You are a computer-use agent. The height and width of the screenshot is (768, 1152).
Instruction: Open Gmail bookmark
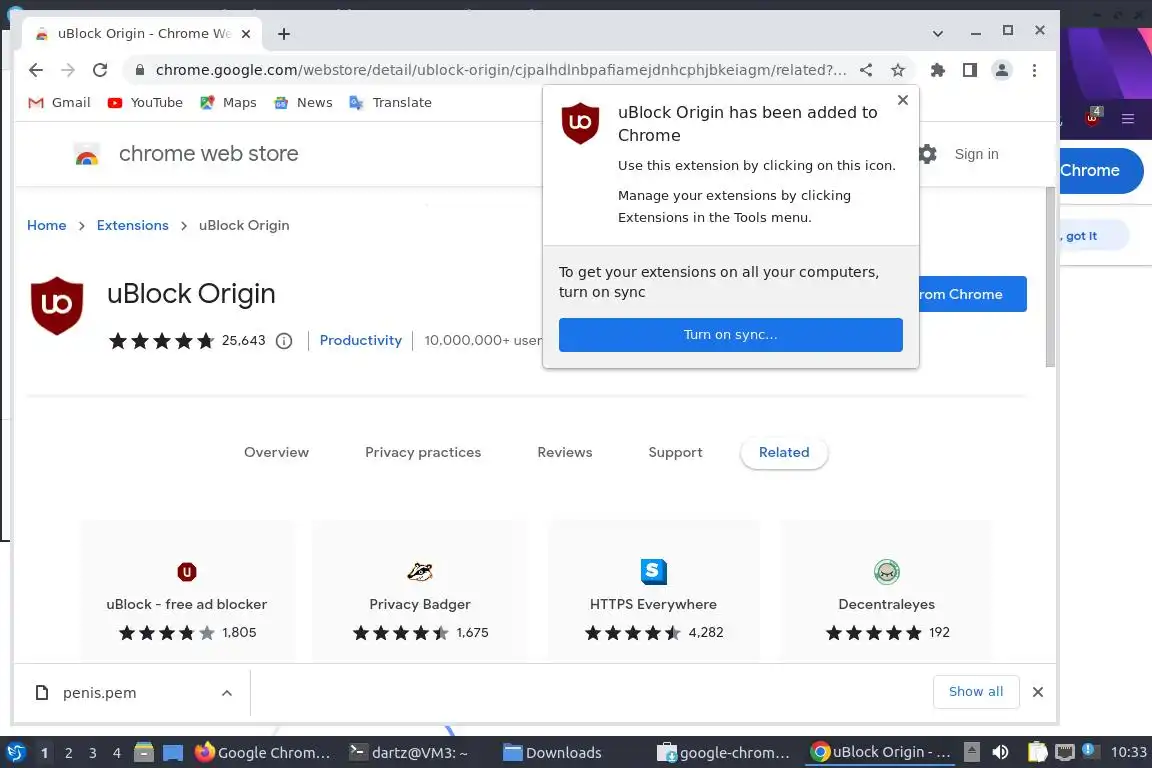tap(59, 102)
